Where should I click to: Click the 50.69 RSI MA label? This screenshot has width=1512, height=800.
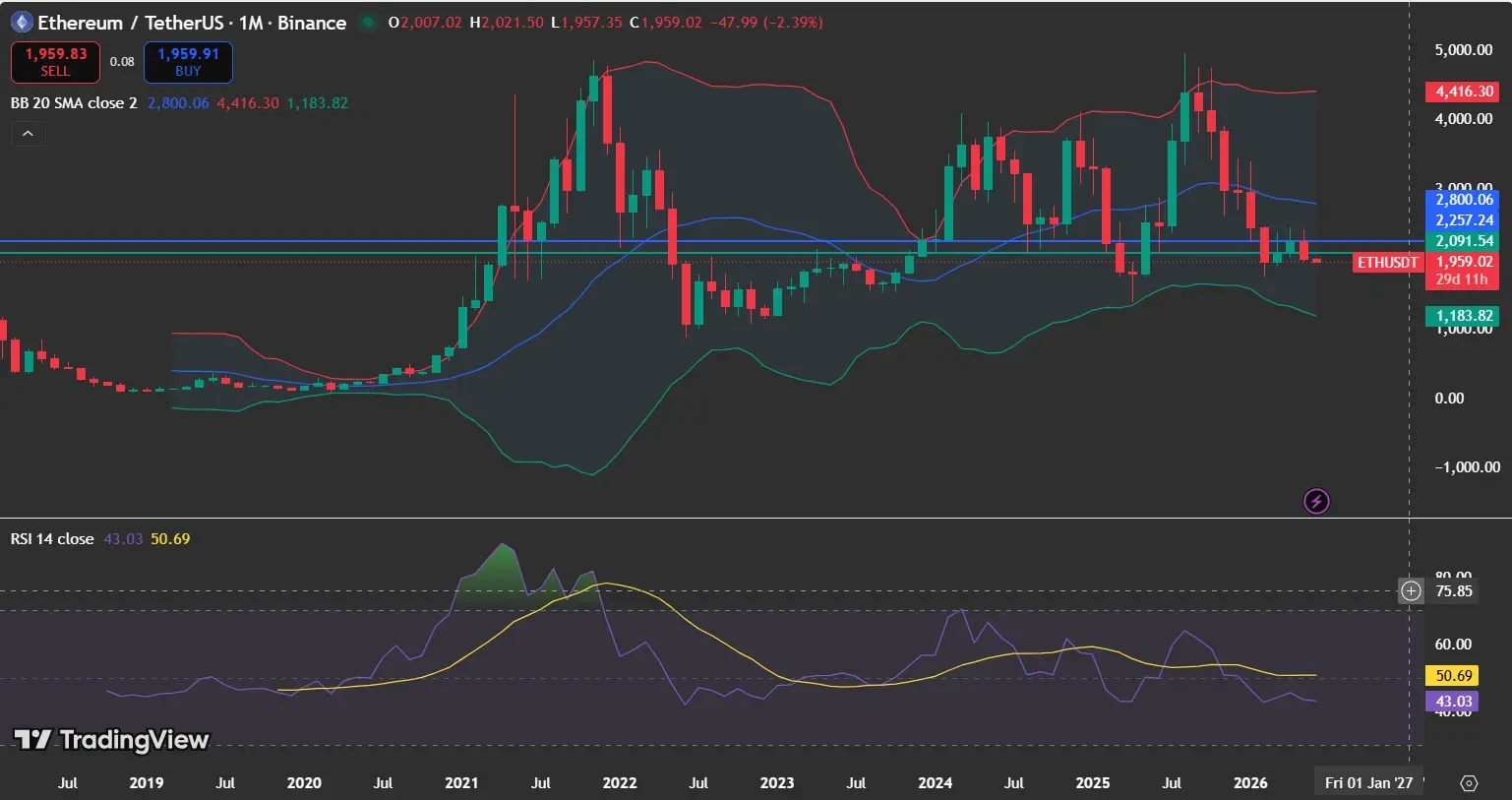coord(1453,676)
